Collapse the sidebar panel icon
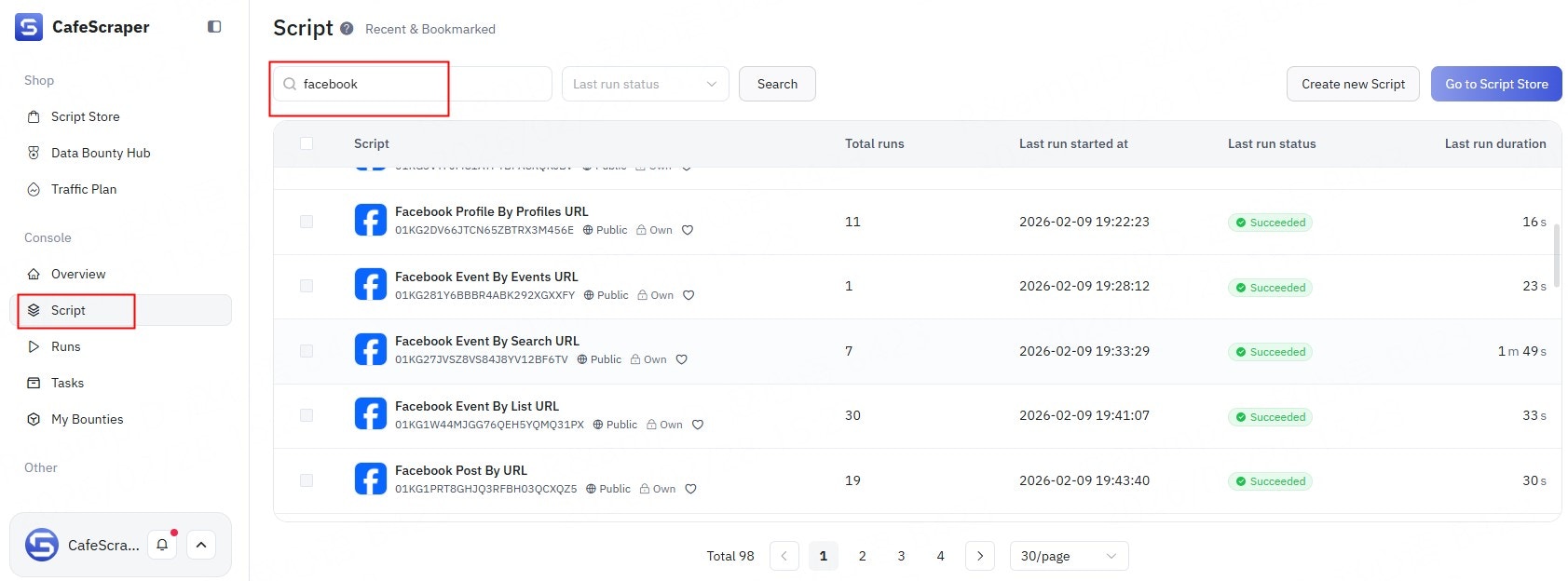Screen dimensions: 1568x581 tap(214, 27)
